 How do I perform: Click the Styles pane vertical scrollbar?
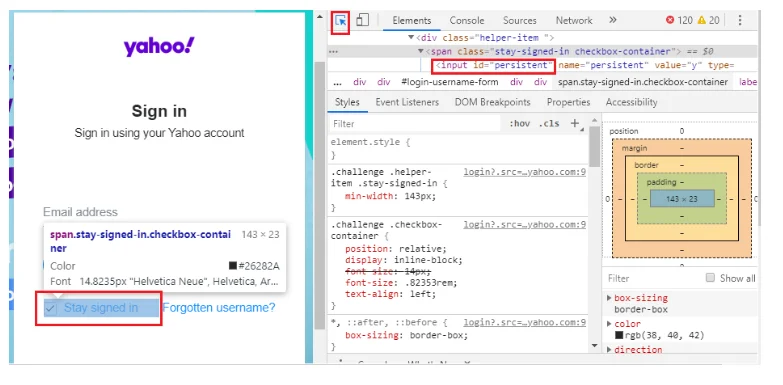tap(594, 146)
